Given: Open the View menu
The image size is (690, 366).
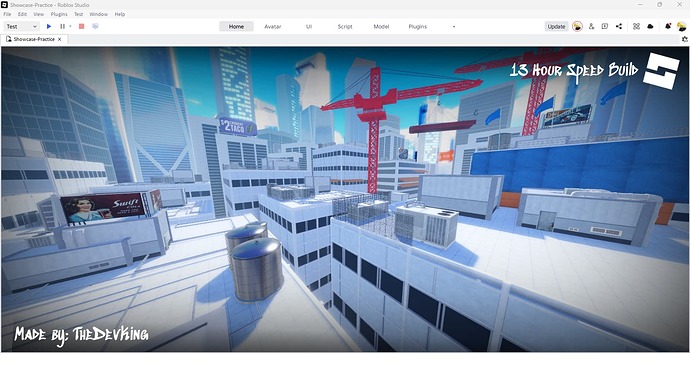Looking at the screenshot, I should [x=39, y=14].
